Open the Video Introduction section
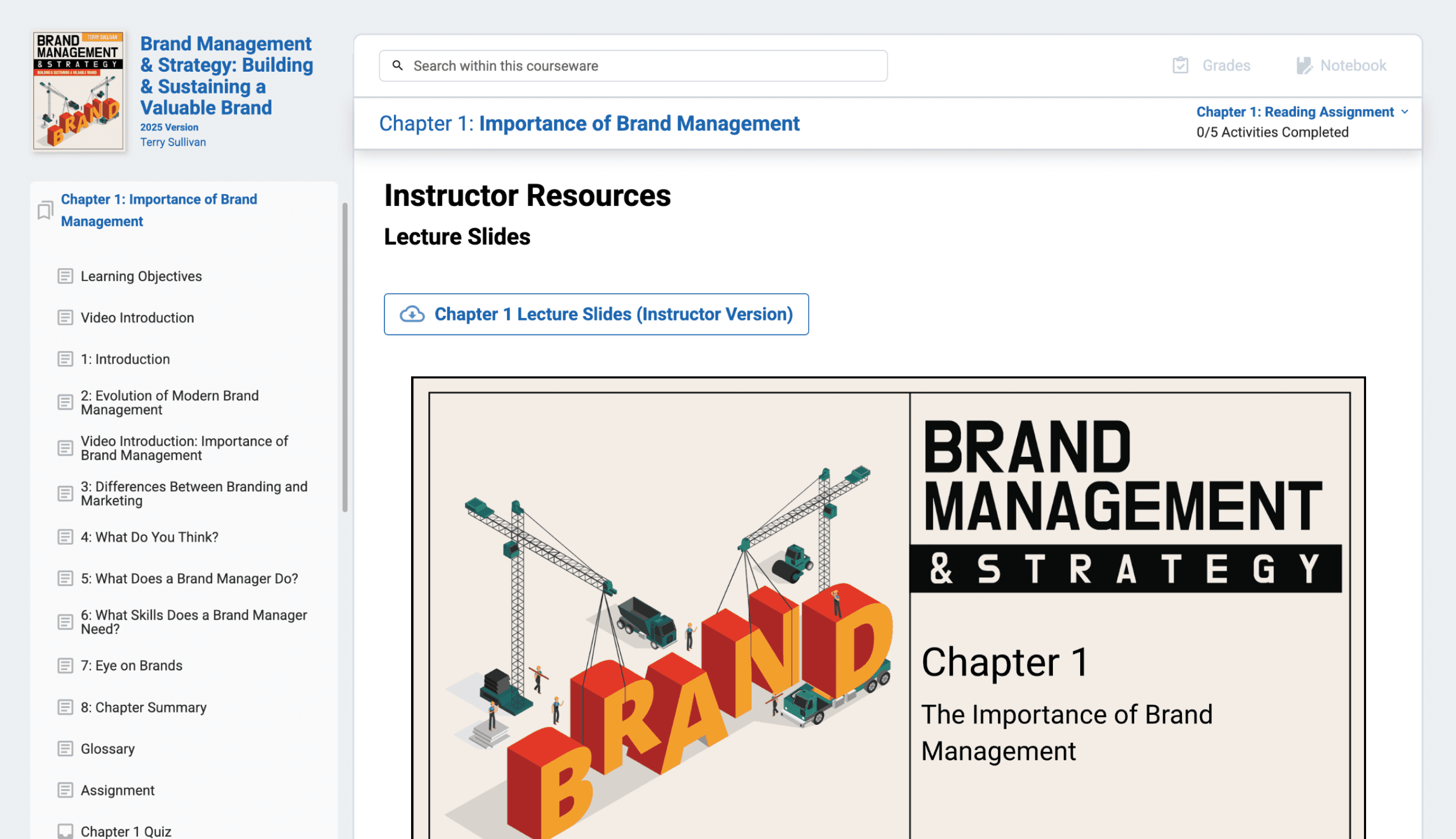Image resolution: width=1456 pixels, height=839 pixels. (x=137, y=317)
